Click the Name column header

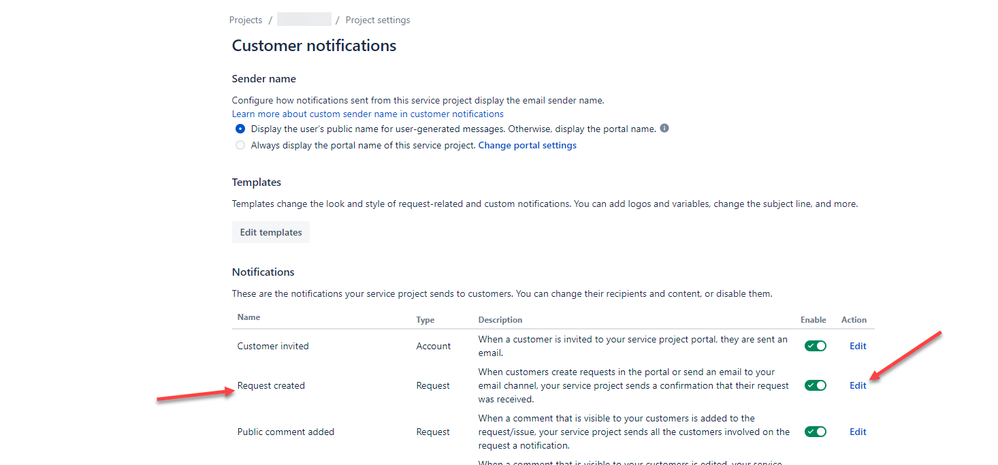248,320
